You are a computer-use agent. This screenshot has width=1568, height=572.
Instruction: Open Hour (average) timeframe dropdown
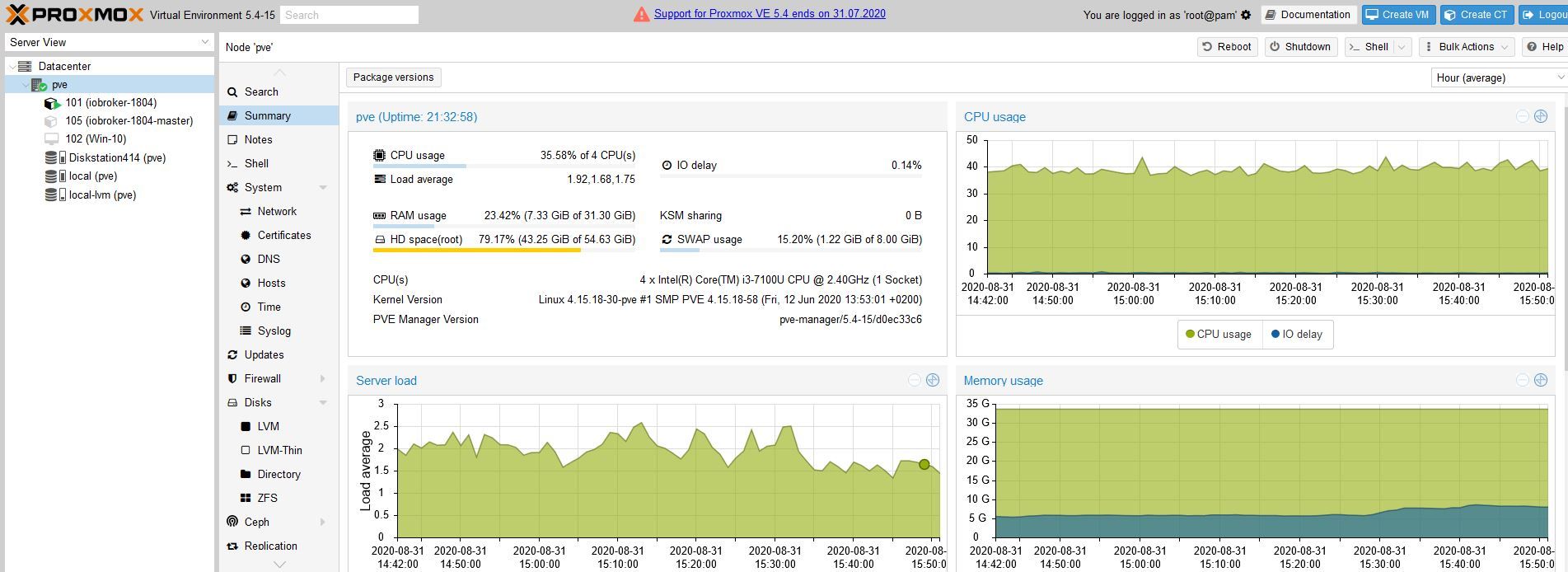1498,77
